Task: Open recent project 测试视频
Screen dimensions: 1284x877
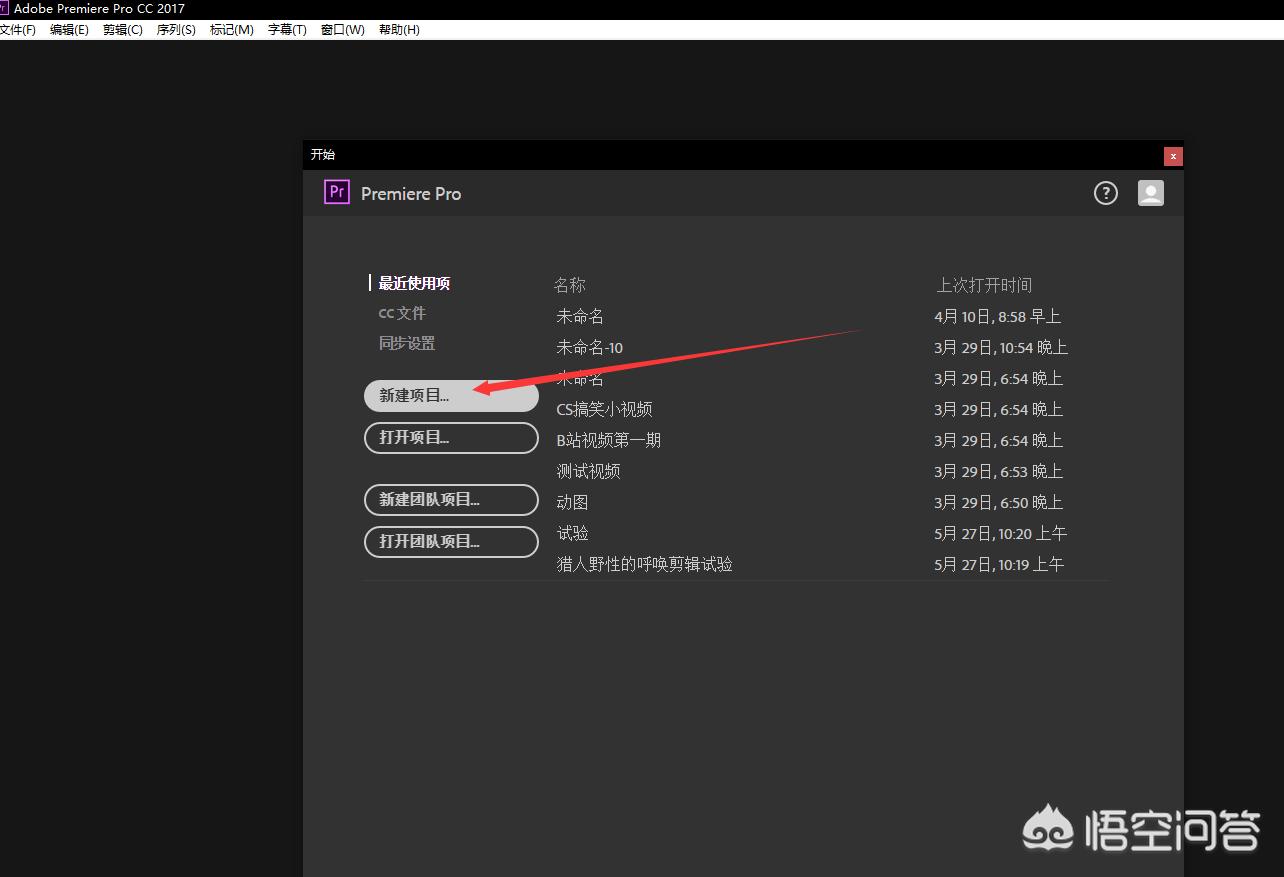Action: (x=588, y=471)
